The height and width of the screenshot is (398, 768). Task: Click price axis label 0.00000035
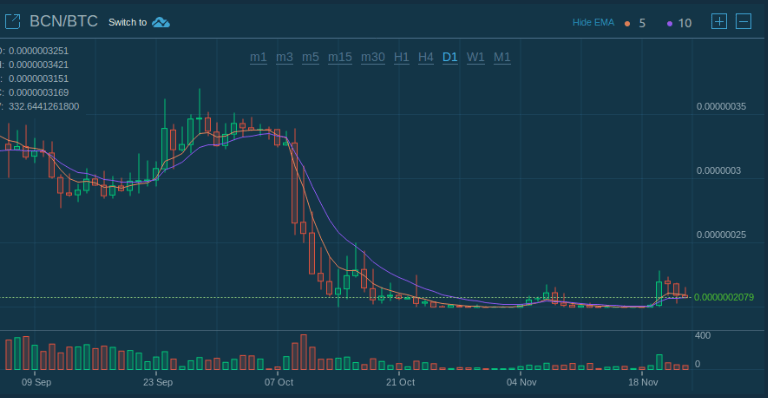tap(721, 107)
